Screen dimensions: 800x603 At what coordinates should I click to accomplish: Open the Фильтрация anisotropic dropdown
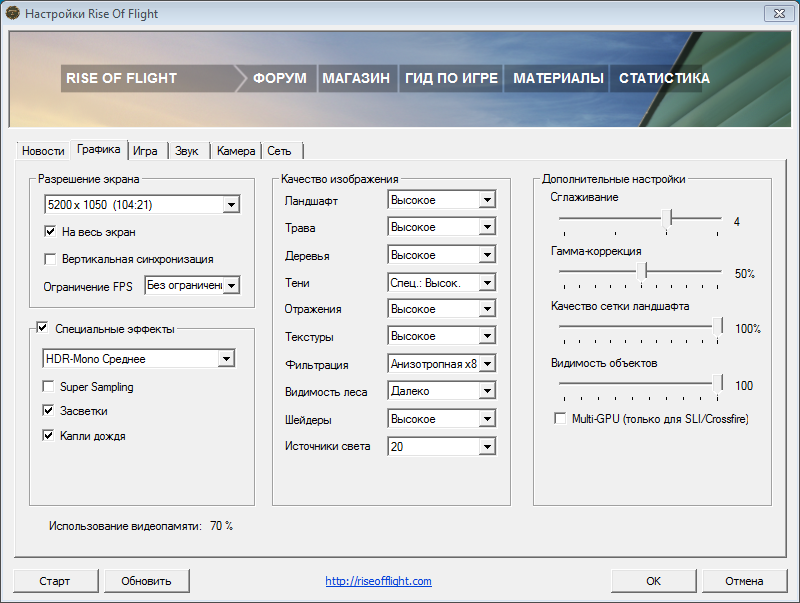[x=442, y=364]
